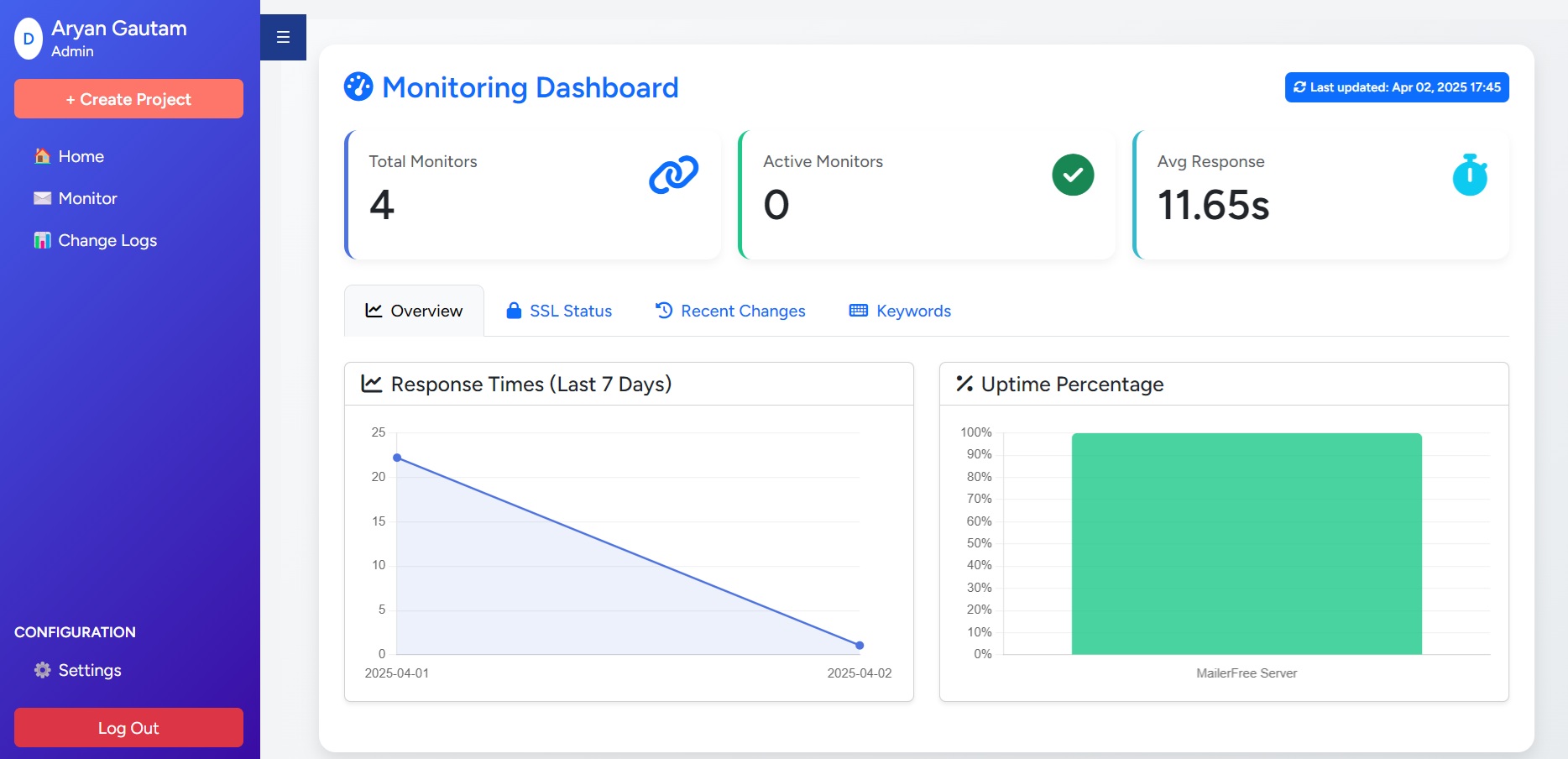The height and width of the screenshot is (759, 1568).
Task: Click the Monitoring Dashboard title text
Action: pos(531,87)
